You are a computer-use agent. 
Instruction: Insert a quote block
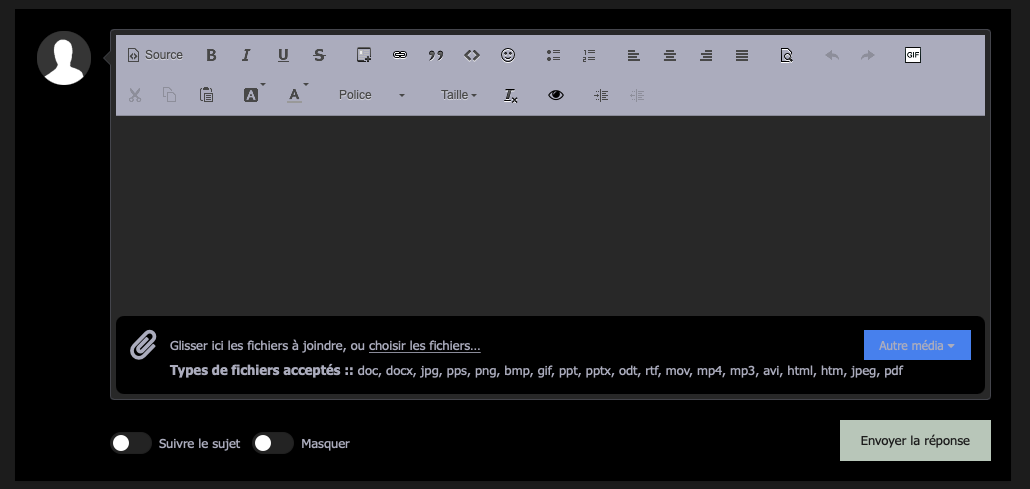[436, 56]
